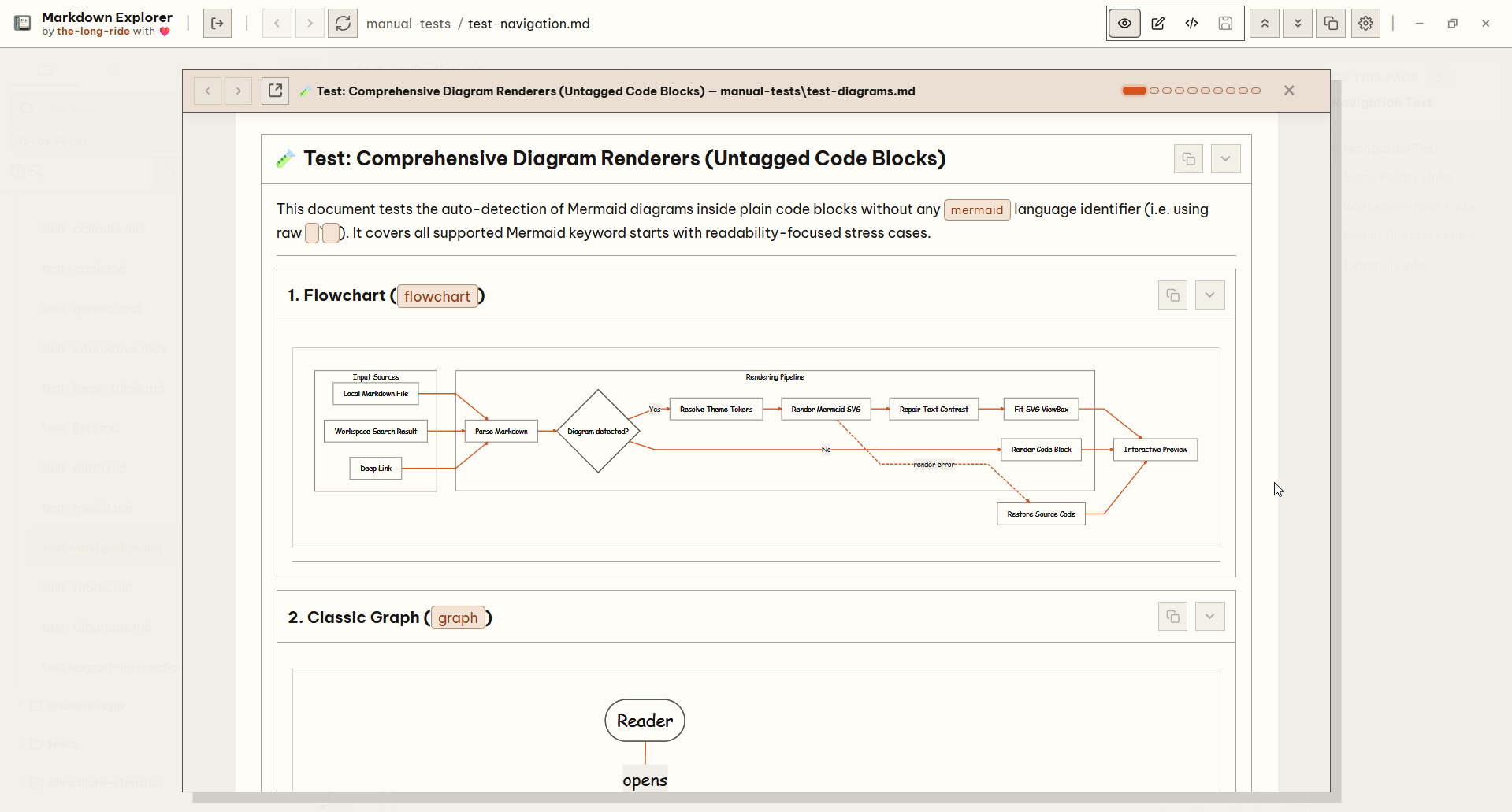The height and width of the screenshot is (812, 1512).
Task: Open test-general.md in background sidebar
Action: pos(91,309)
